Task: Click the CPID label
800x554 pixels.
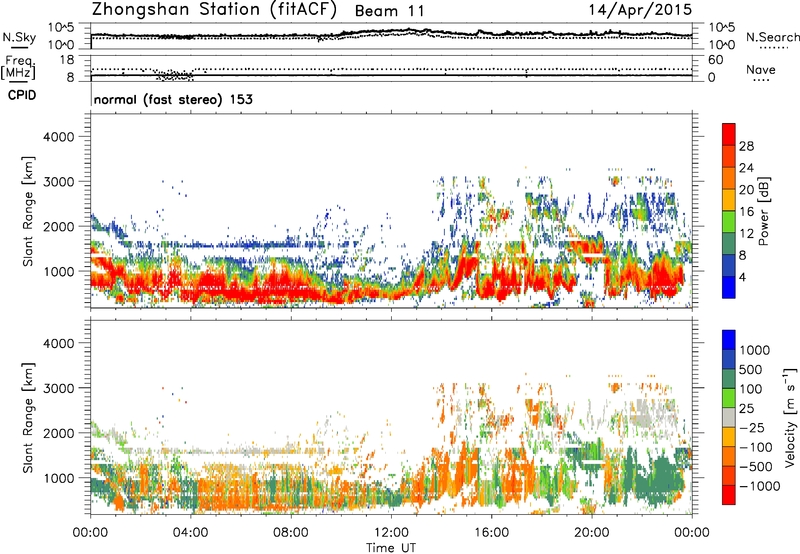Action: 22,95
